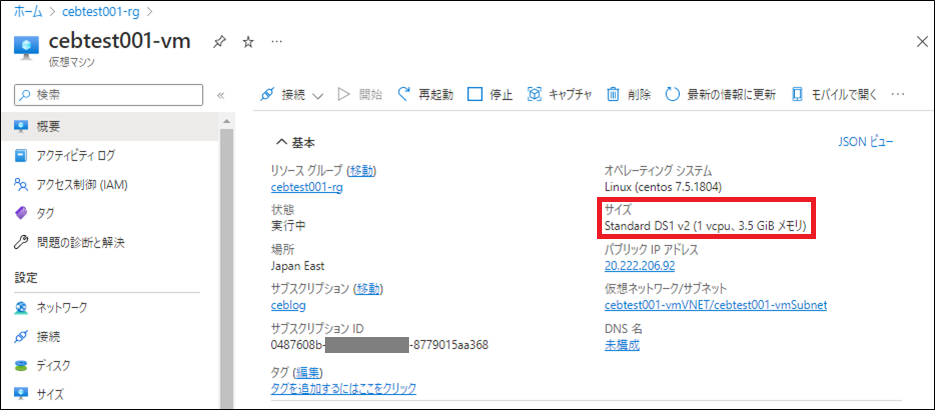This screenshot has height=410, width=935.
Task: Open public IP 20.222.206.92 link
Action: click(640, 266)
